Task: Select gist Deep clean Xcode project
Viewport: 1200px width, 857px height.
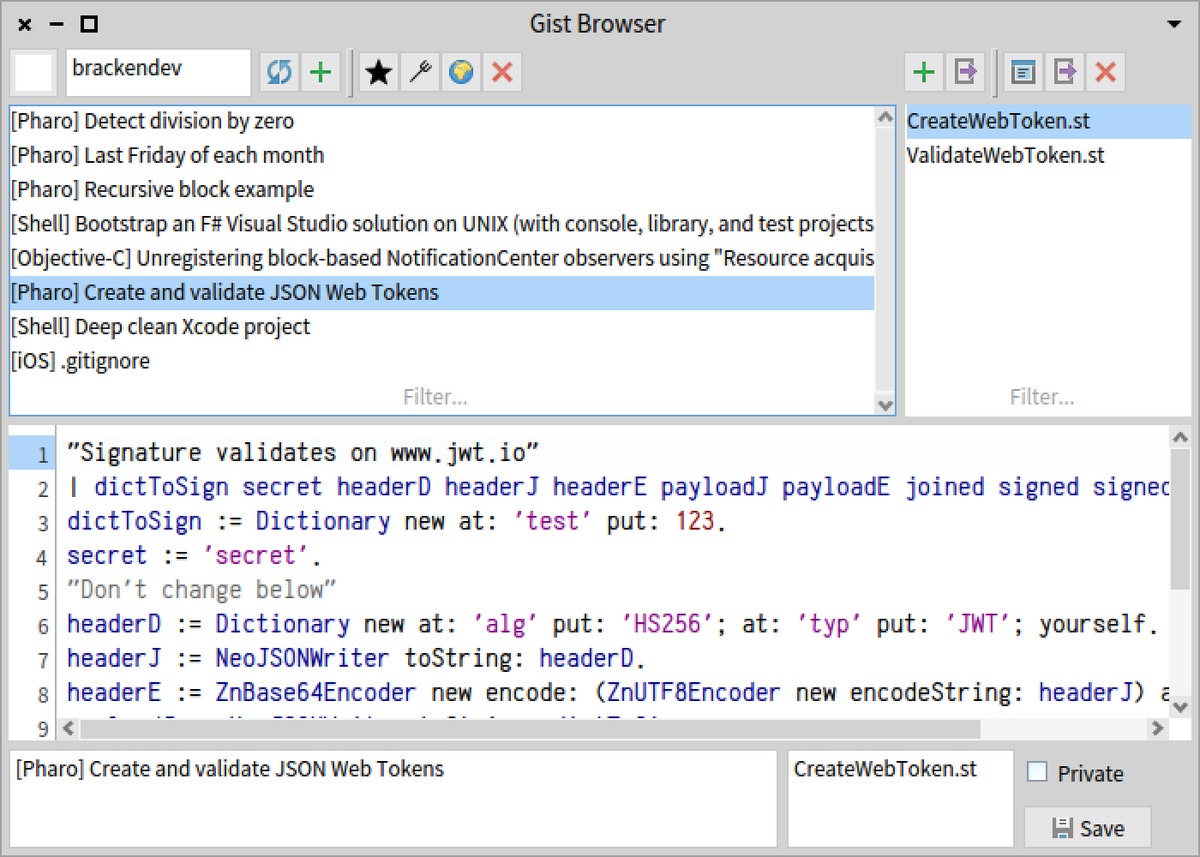Action: 441,327
